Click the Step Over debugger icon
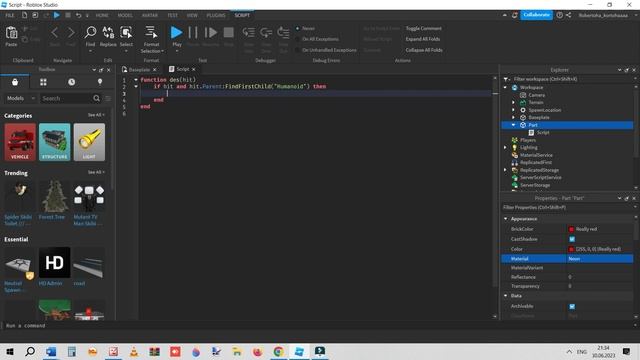 click(x=266, y=33)
